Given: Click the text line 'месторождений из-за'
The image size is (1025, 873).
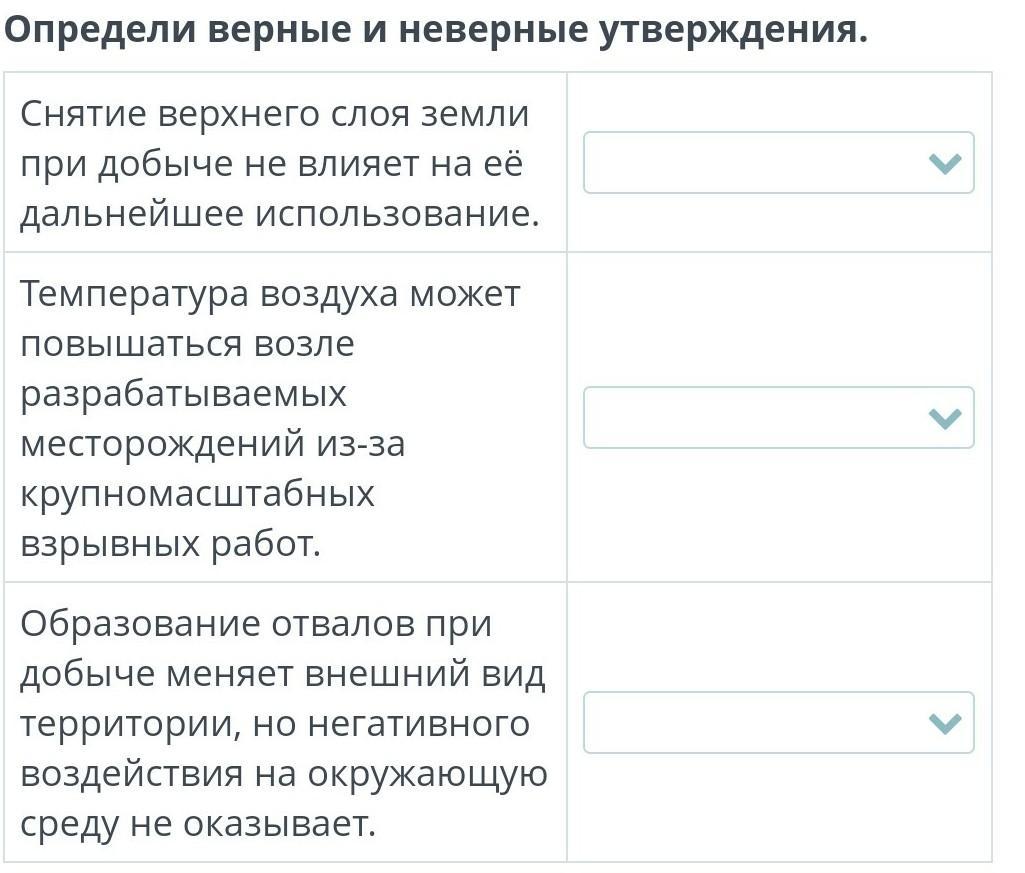Looking at the screenshot, I should tap(212, 443).
